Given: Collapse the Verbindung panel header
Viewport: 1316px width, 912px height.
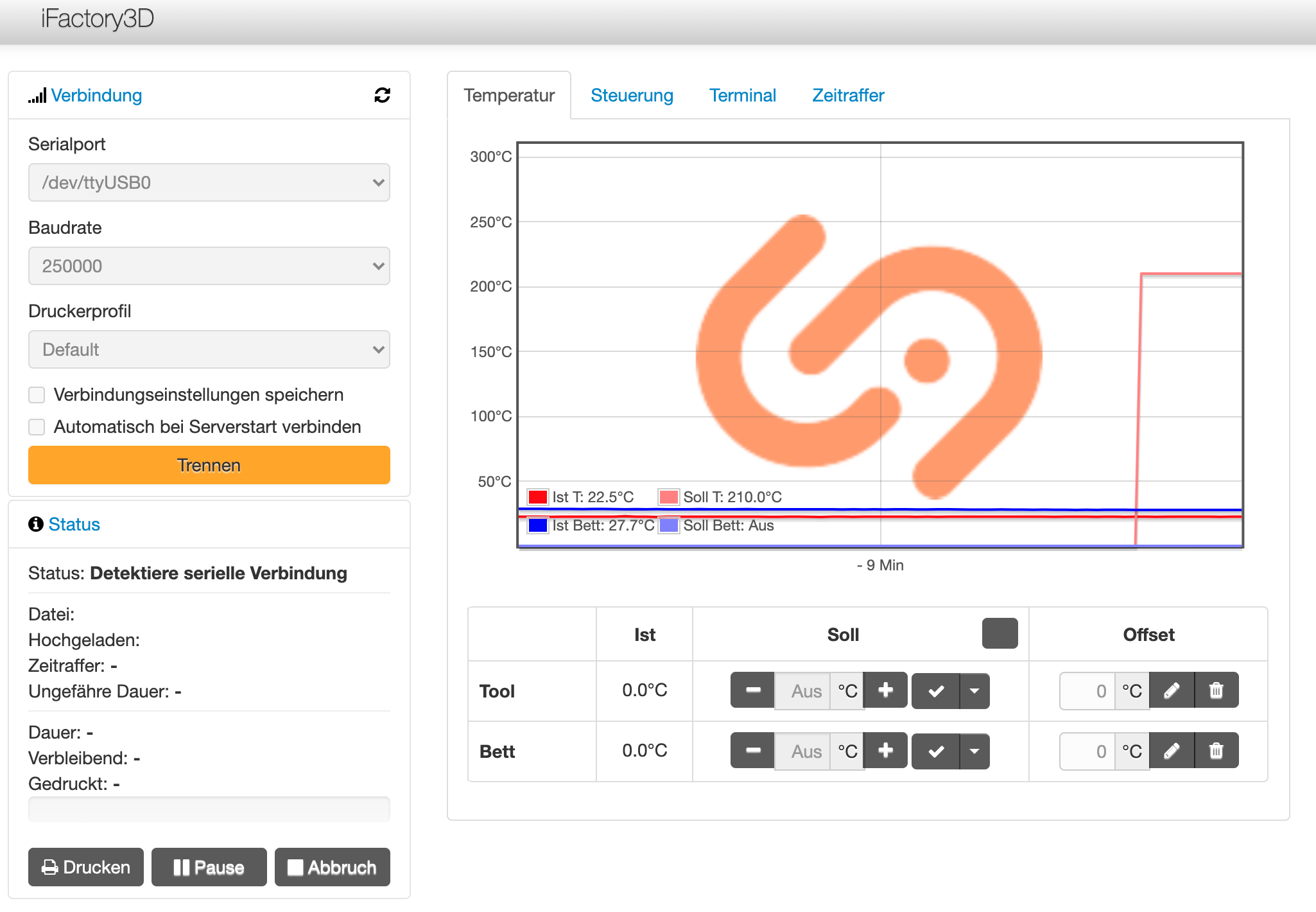Looking at the screenshot, I should 96,95.
